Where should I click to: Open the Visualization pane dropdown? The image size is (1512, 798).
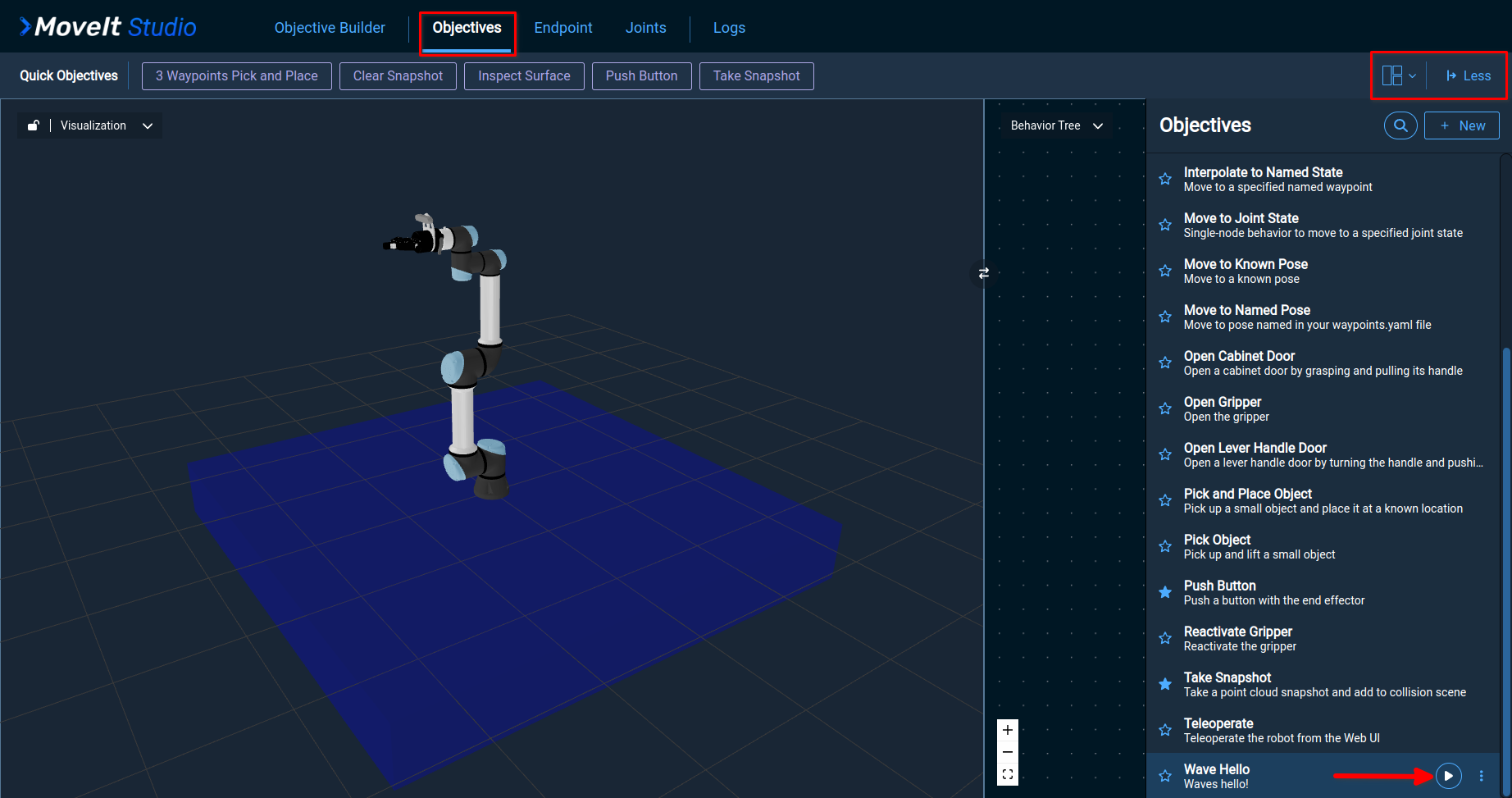click(107, 125)
